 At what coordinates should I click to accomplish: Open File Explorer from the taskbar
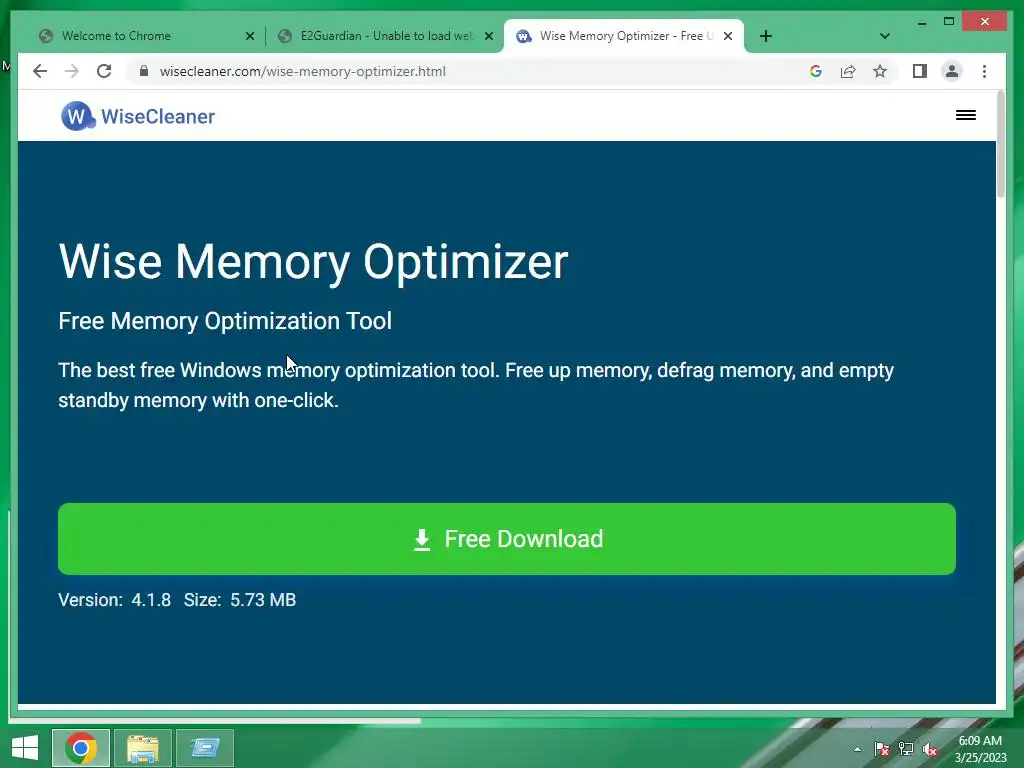point(143,748)
